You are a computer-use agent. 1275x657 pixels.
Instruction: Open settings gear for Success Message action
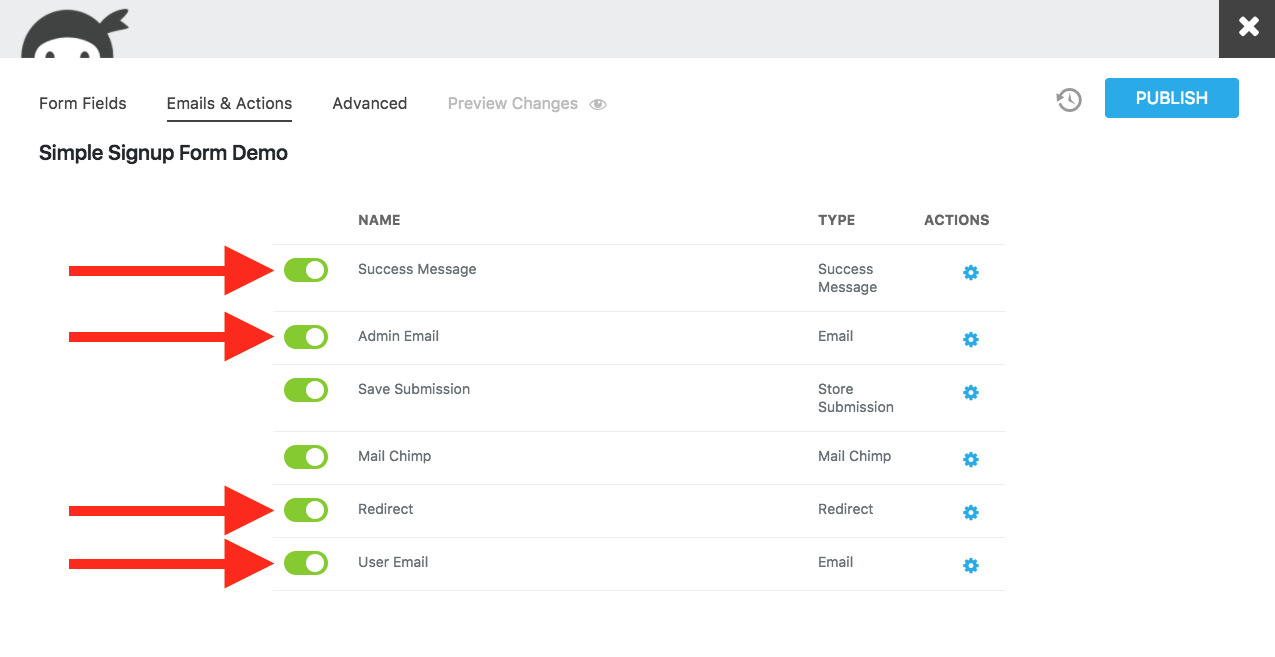click(x=970, y=273)
